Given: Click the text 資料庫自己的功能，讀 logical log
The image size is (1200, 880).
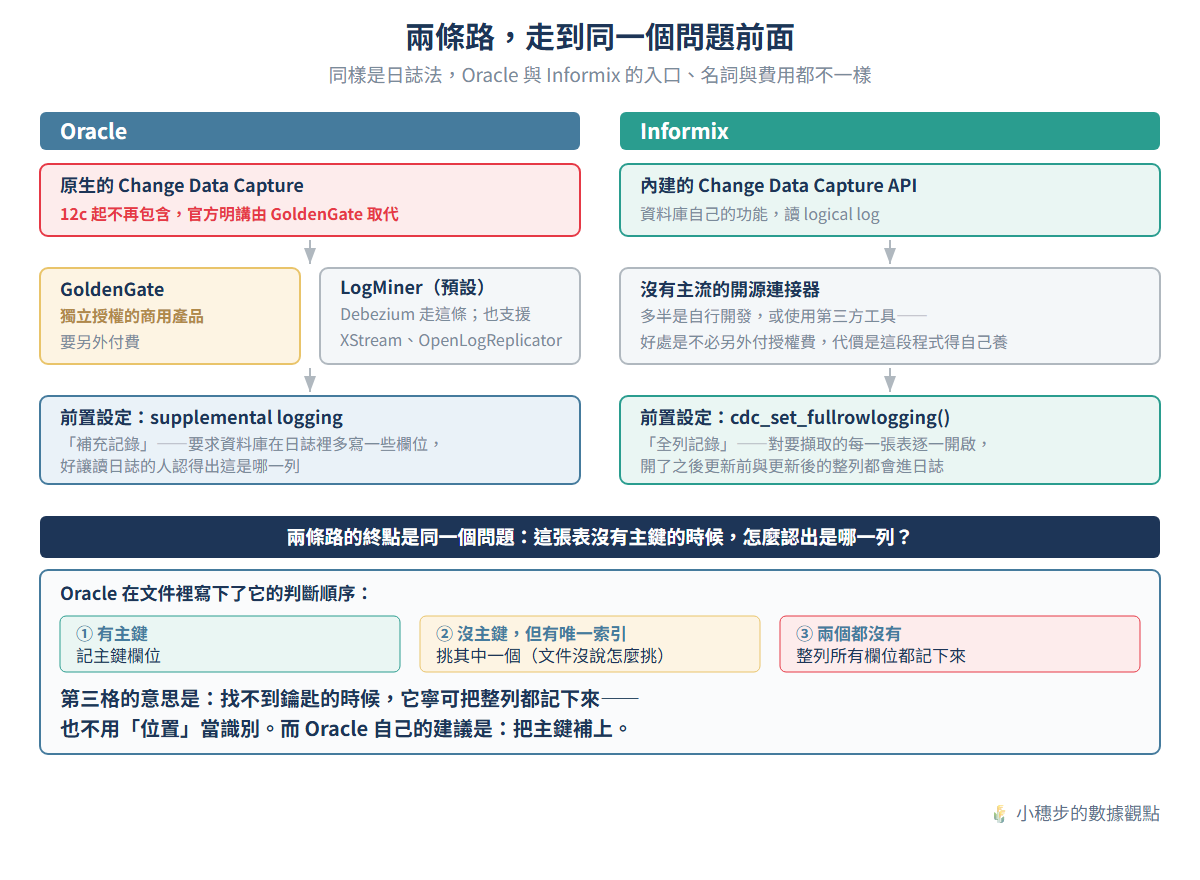Looking at the screenshot, I should point(760,214).
